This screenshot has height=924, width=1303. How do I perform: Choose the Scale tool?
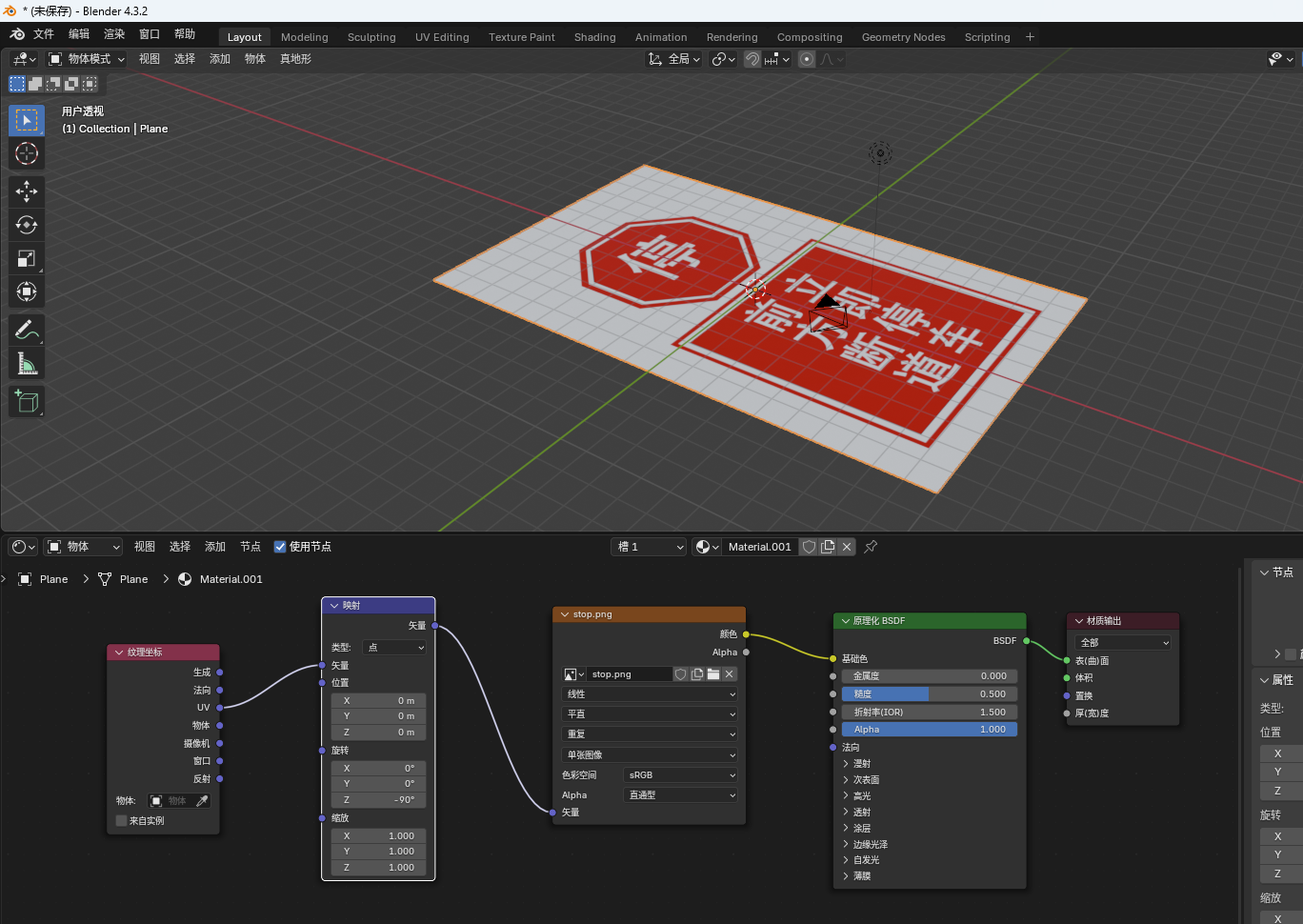(27, 258)
